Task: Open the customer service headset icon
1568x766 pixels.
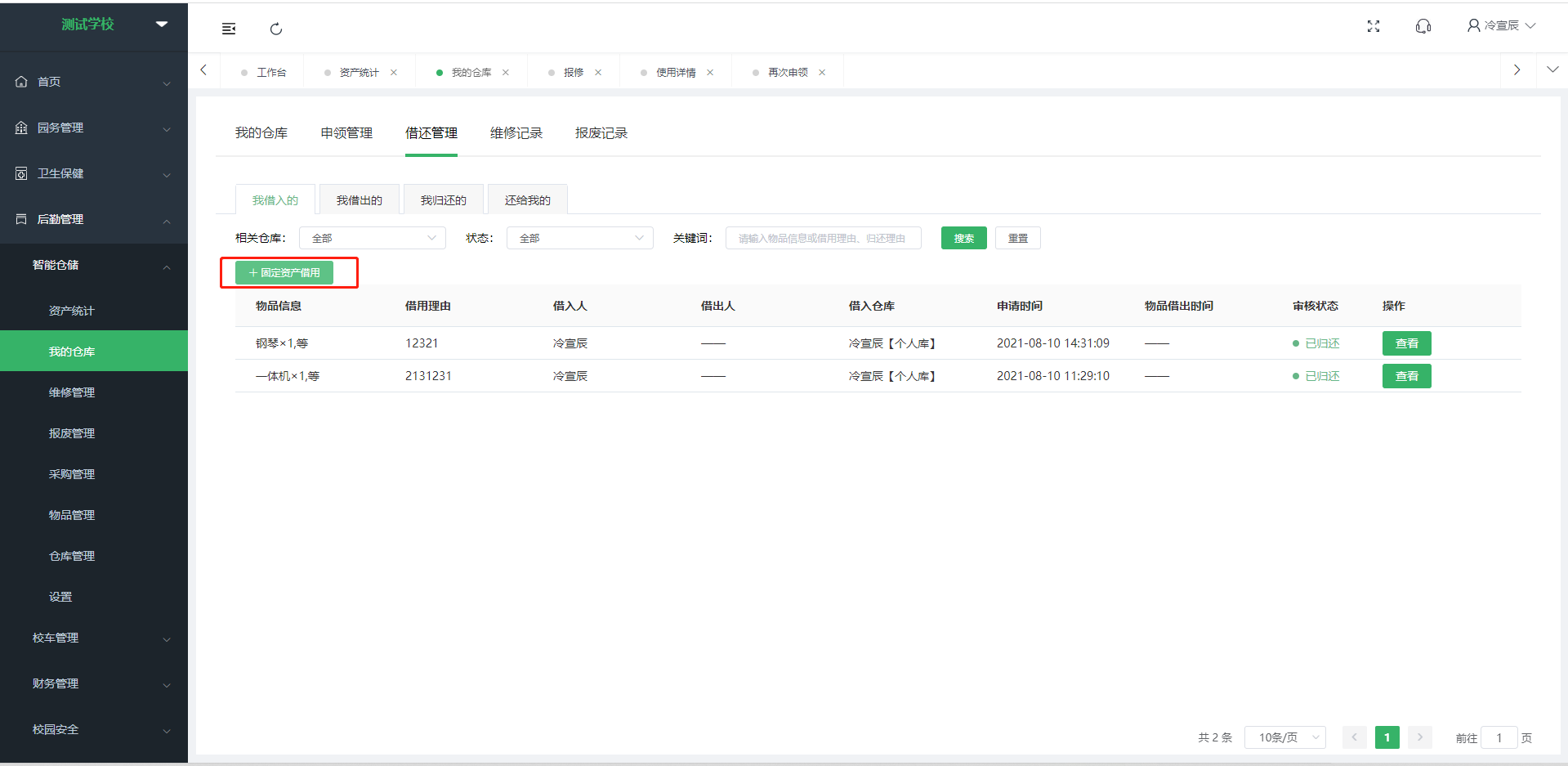Action: coord(1423,26)
